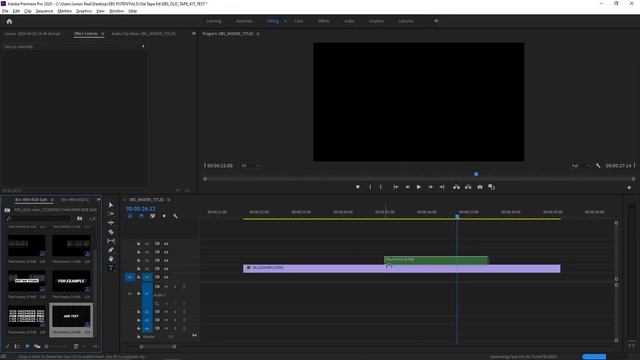Image resolution: width=640 pixels, height=360 pixels.
Task: Step back one frame
Action: (x=407, y=187)
